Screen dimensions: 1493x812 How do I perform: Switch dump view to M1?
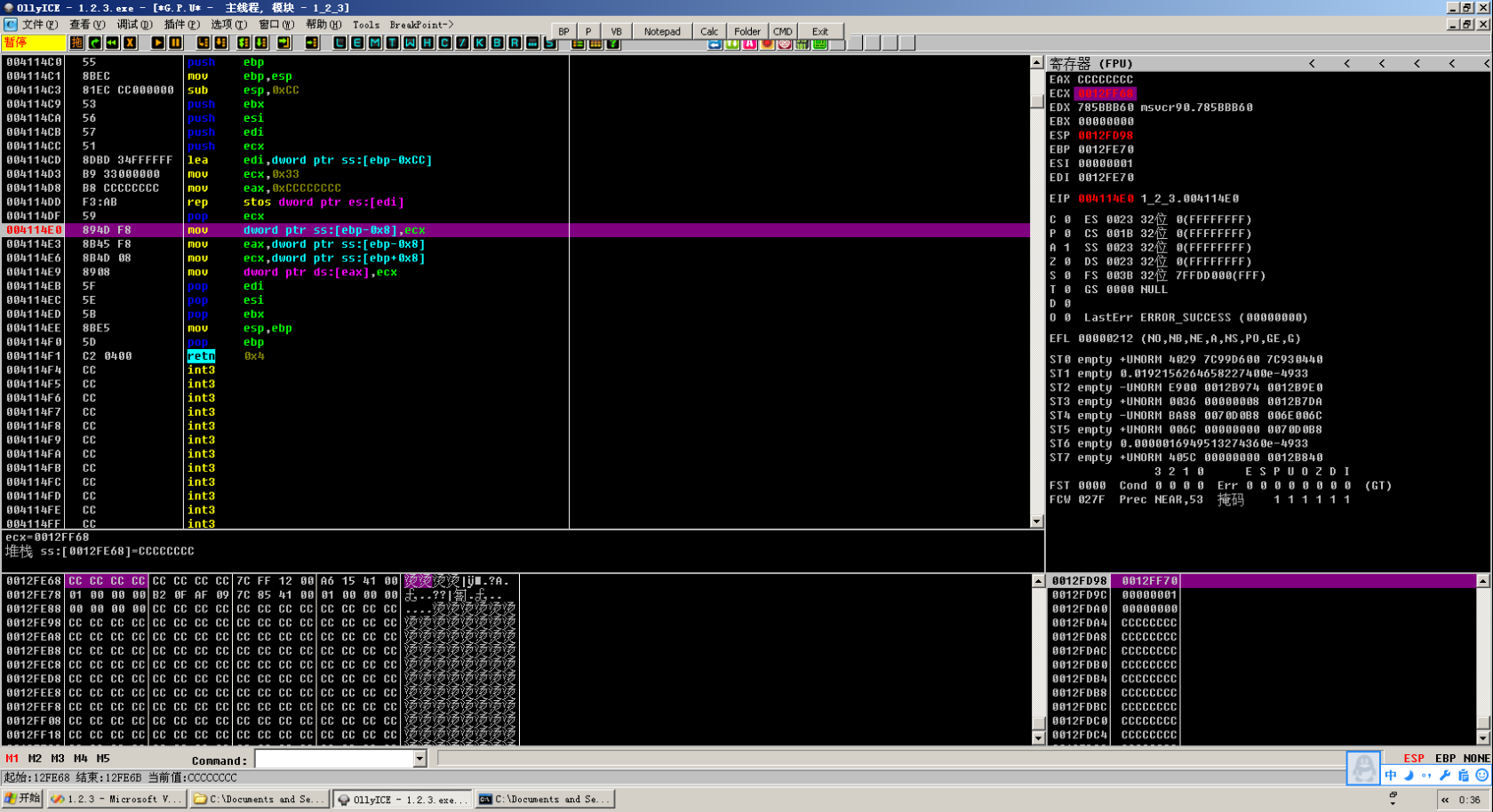coord(12,758)
